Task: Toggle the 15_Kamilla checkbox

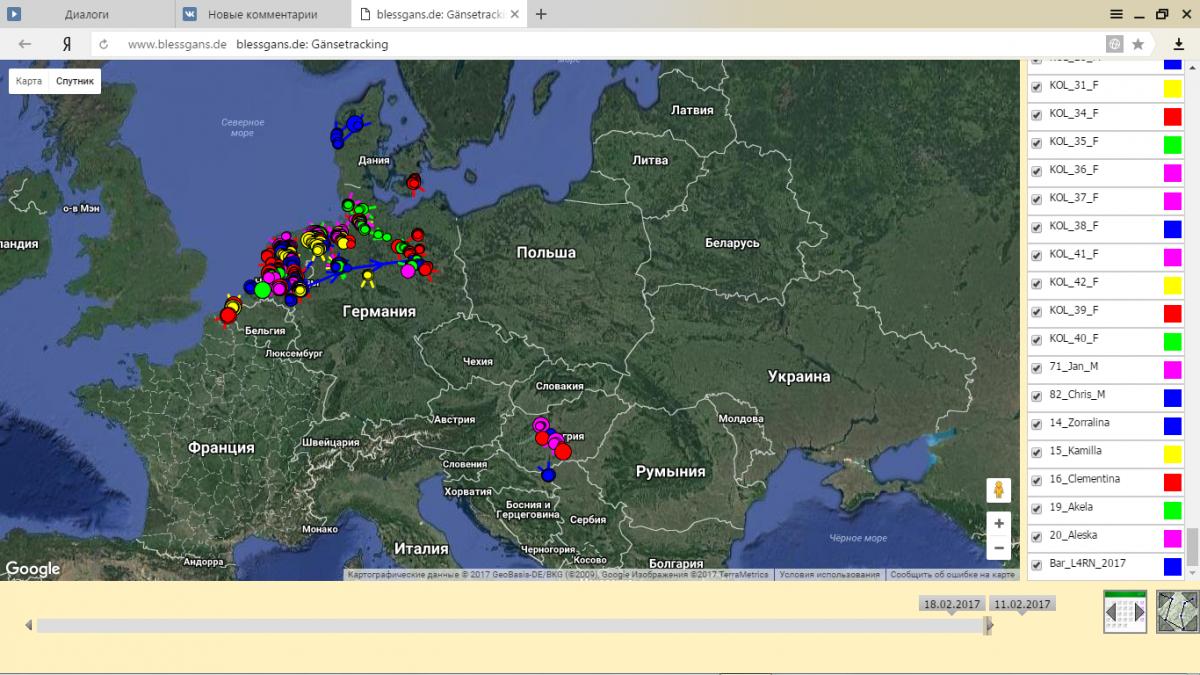Action: coord(1036,452)
